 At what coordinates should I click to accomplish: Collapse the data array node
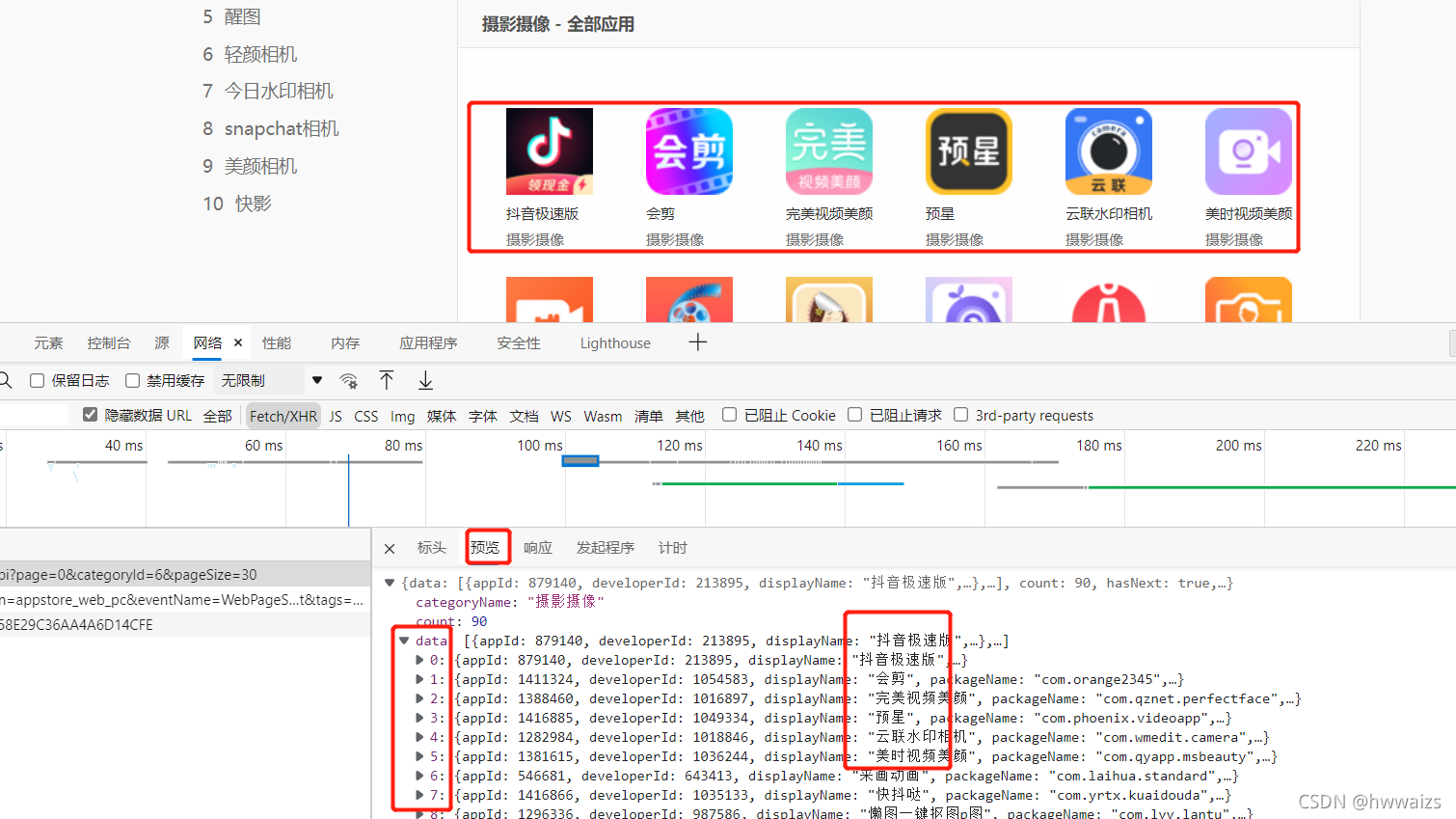coord(404,641)
